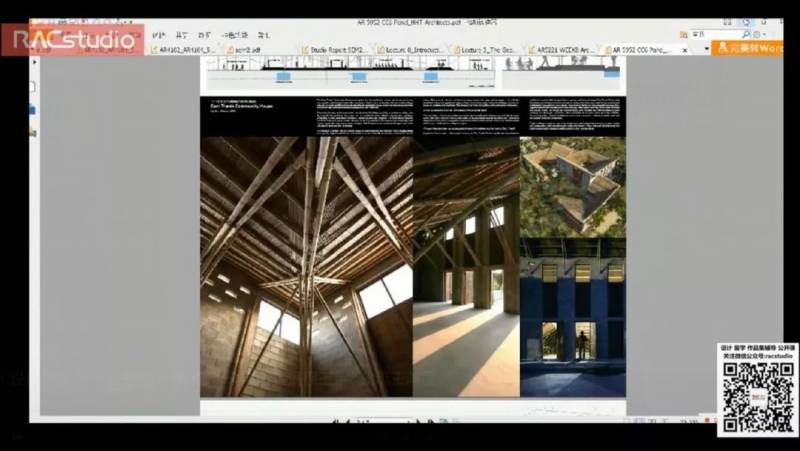
Task: Click the orange convert to Word button
Action: pos(747,48)
